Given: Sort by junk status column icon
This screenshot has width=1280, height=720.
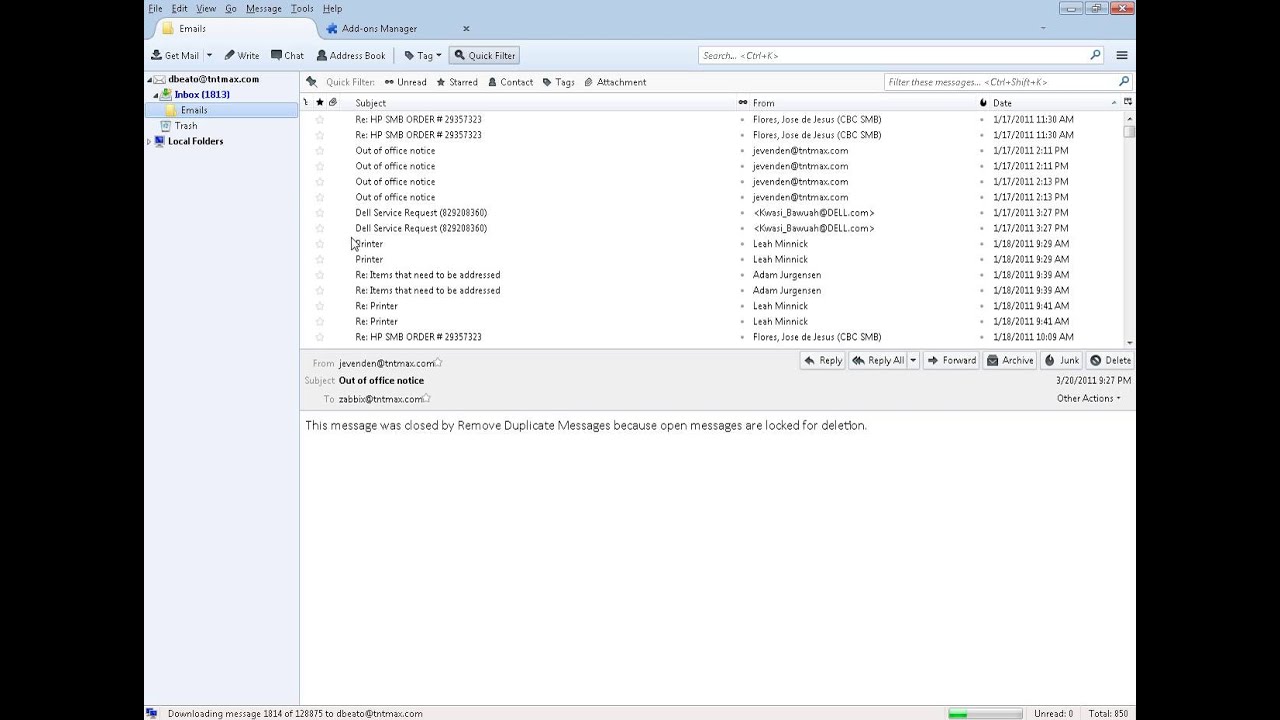Looking at the screenshot, I should [x=983, y=103].
